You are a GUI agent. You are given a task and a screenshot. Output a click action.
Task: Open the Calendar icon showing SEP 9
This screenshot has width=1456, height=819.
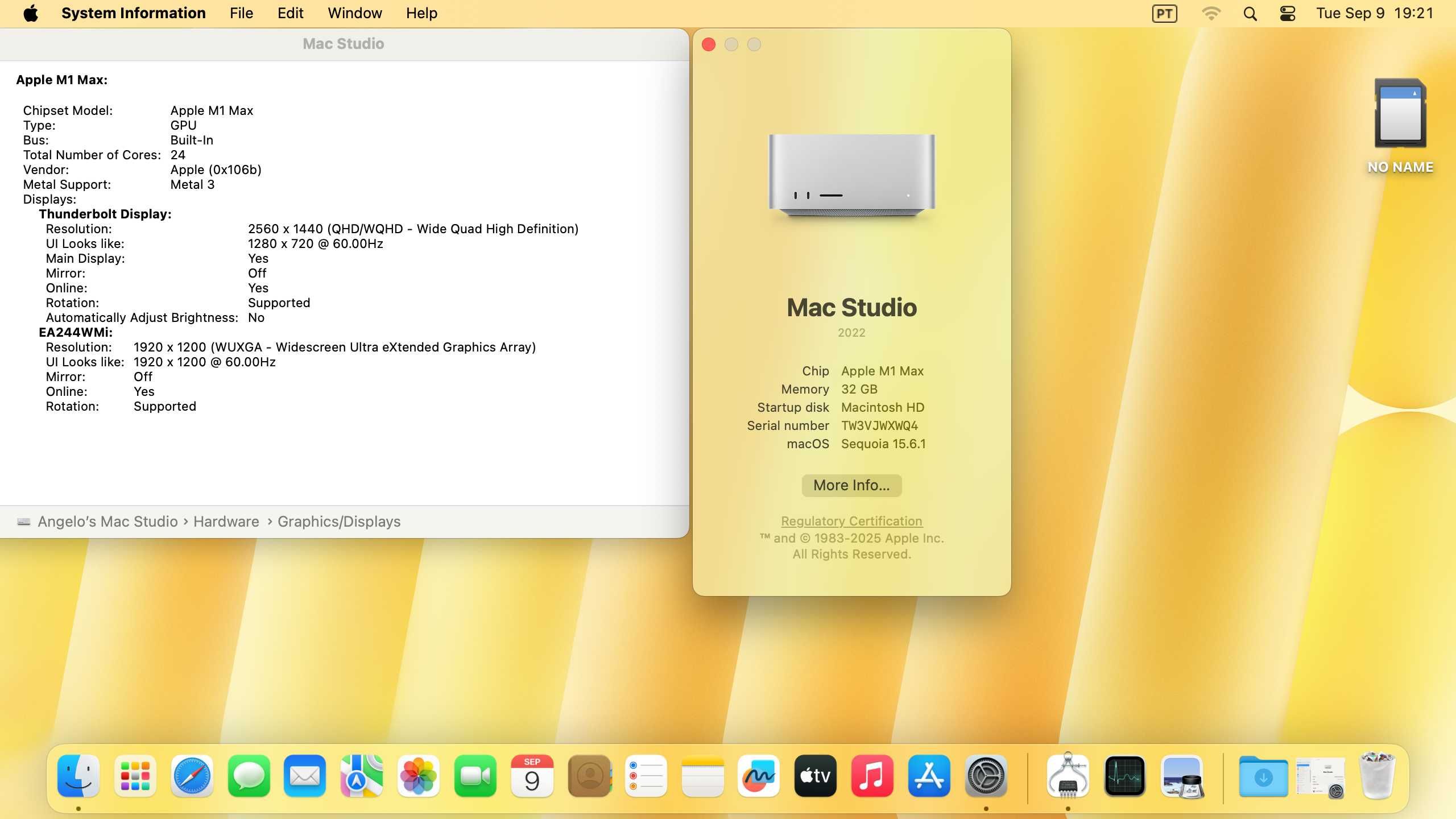[532, 776]
